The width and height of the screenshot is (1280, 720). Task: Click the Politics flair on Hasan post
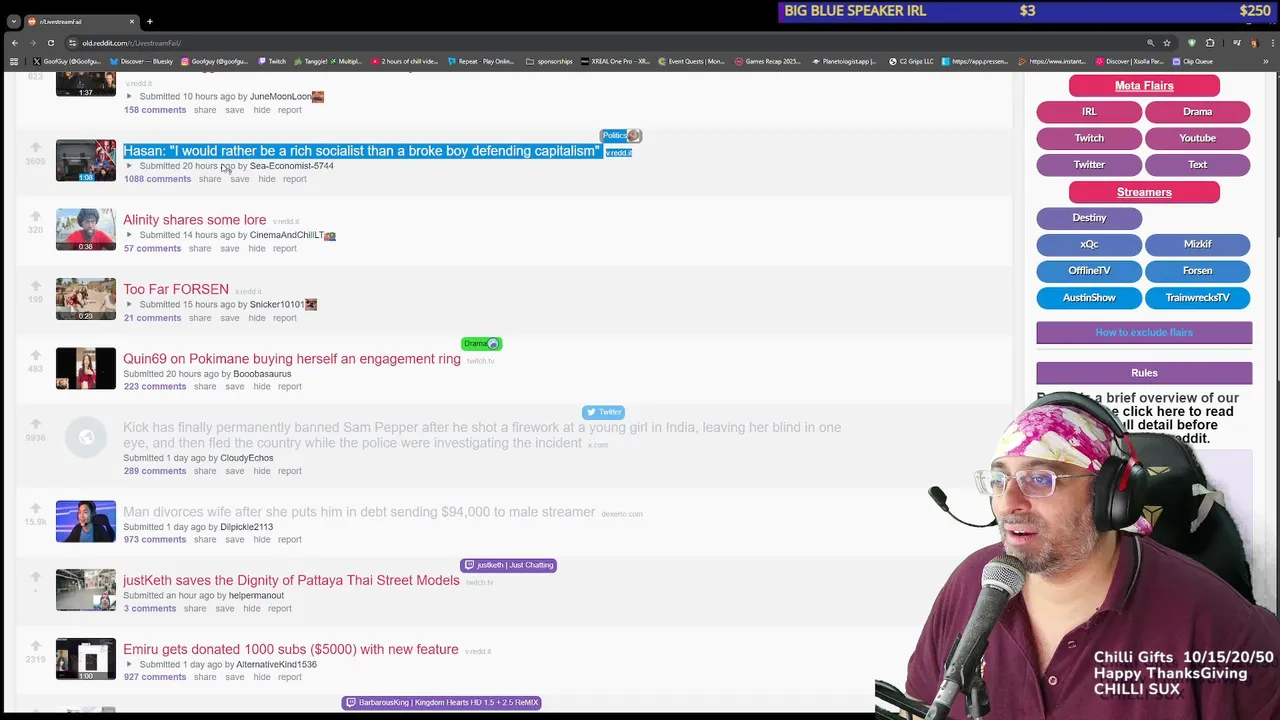pos(621,135)
